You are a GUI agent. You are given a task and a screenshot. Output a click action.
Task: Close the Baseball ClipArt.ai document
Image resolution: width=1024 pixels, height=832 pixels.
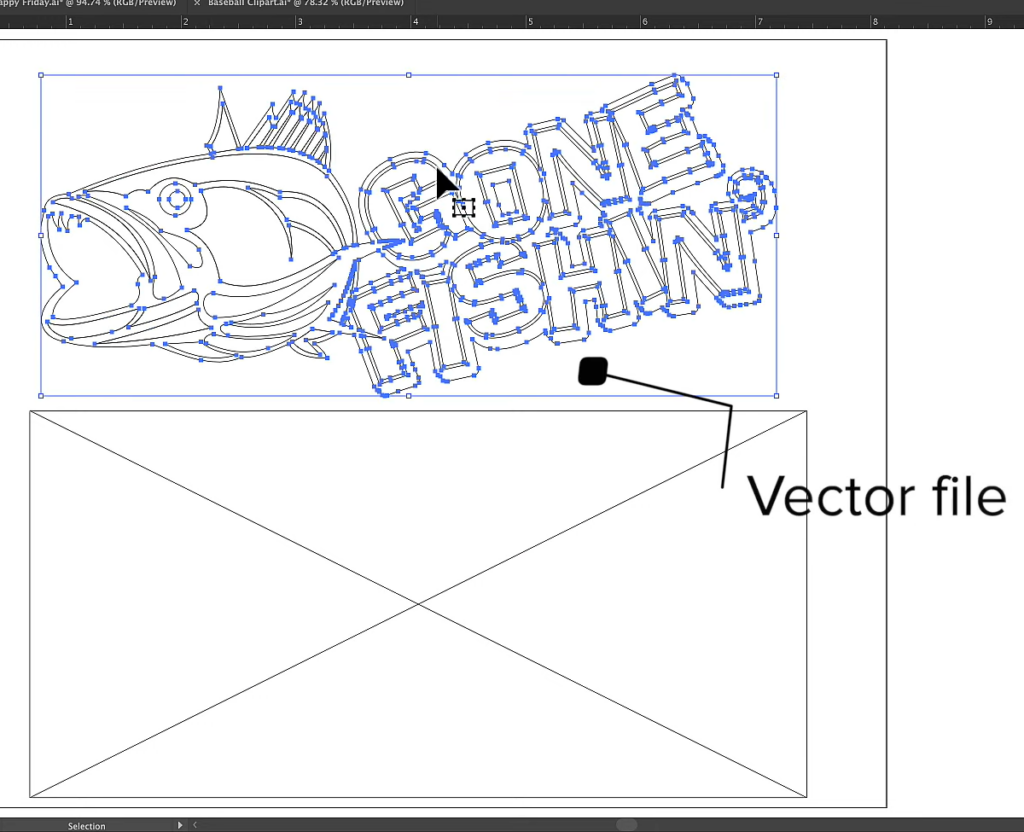196,4
